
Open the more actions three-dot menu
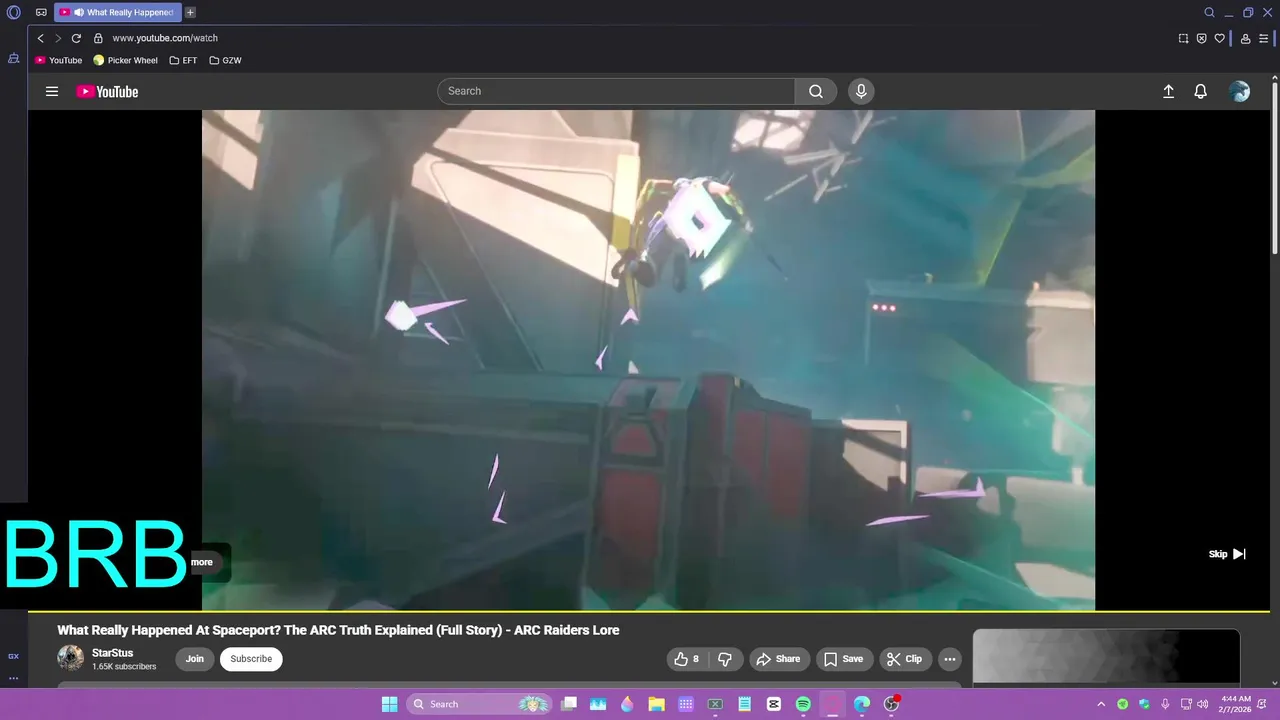(x=950, y=659)
